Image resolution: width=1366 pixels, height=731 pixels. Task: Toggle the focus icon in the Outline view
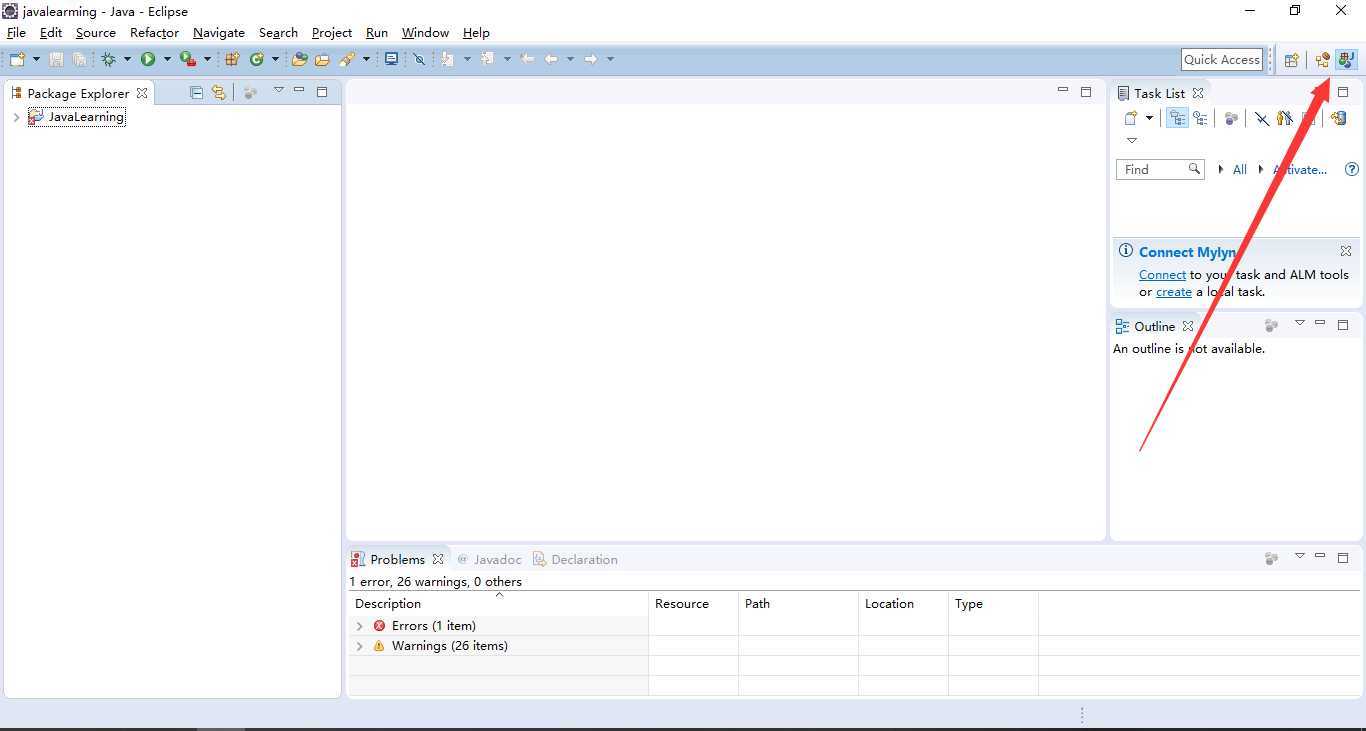(1271, 325)
